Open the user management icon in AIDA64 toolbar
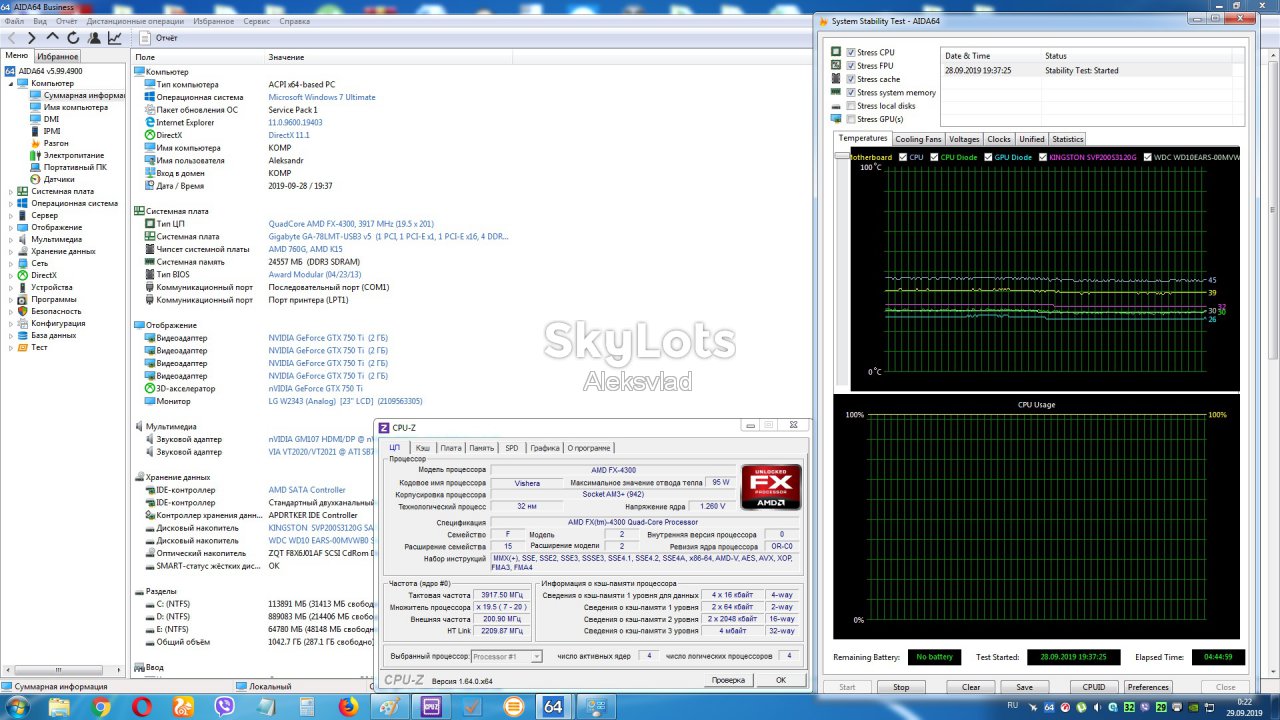Viewport: 1280px width, 720px height. coord(94,38)
